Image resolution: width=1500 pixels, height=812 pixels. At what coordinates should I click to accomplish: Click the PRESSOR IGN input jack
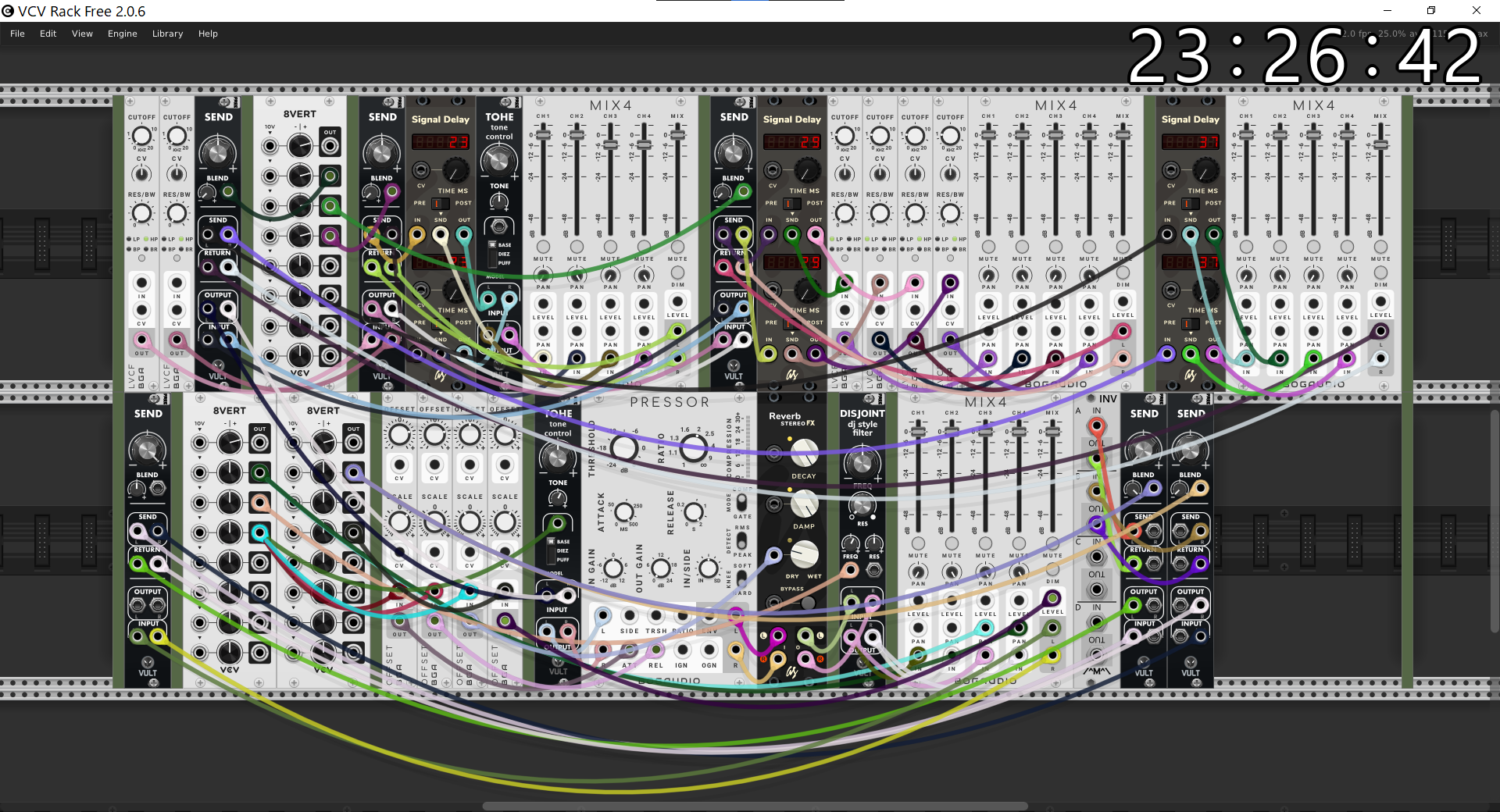point(682,650)
